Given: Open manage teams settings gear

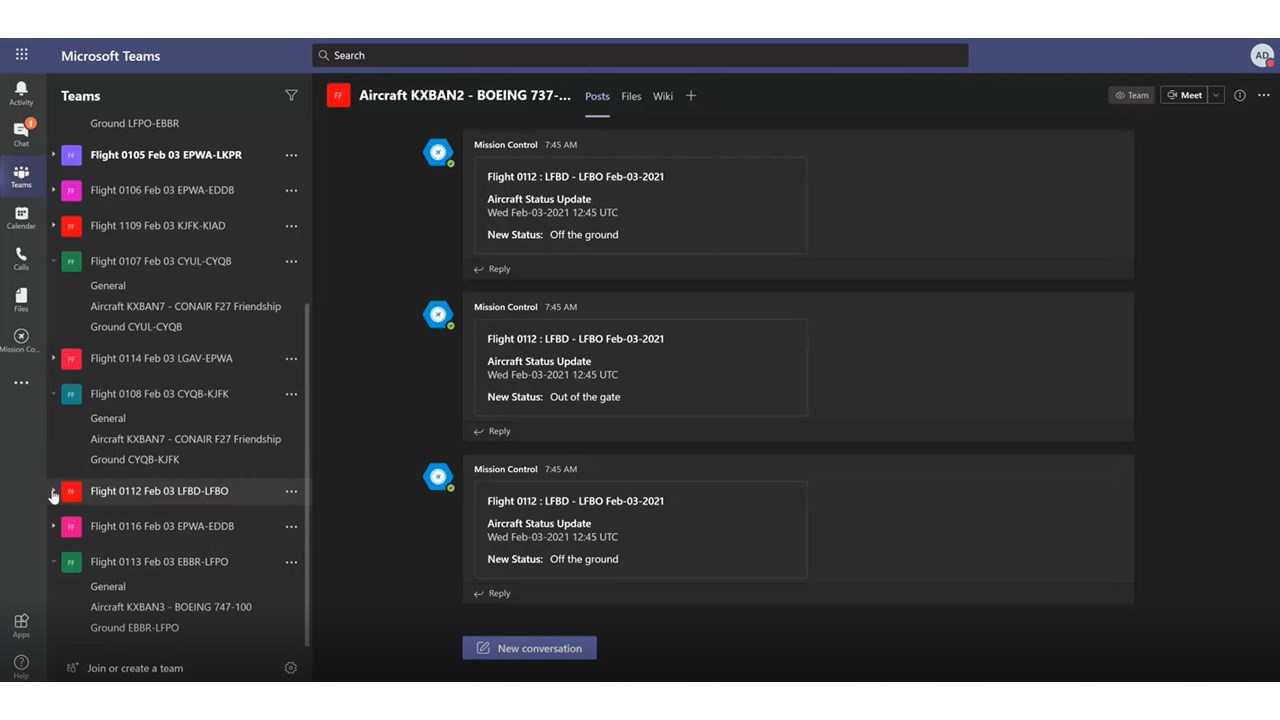Looking at the screenshot, I should coord(291,668).
